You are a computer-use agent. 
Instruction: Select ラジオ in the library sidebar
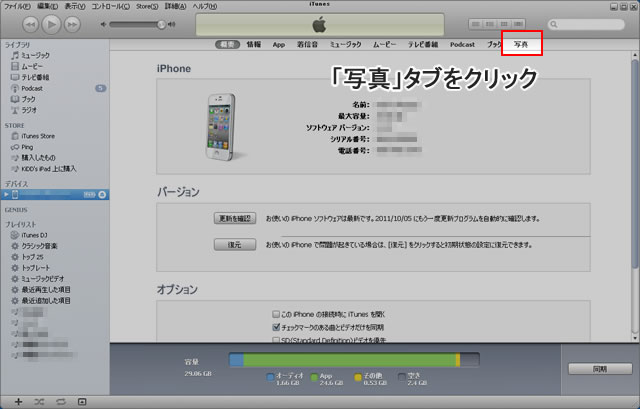point(29,110)
